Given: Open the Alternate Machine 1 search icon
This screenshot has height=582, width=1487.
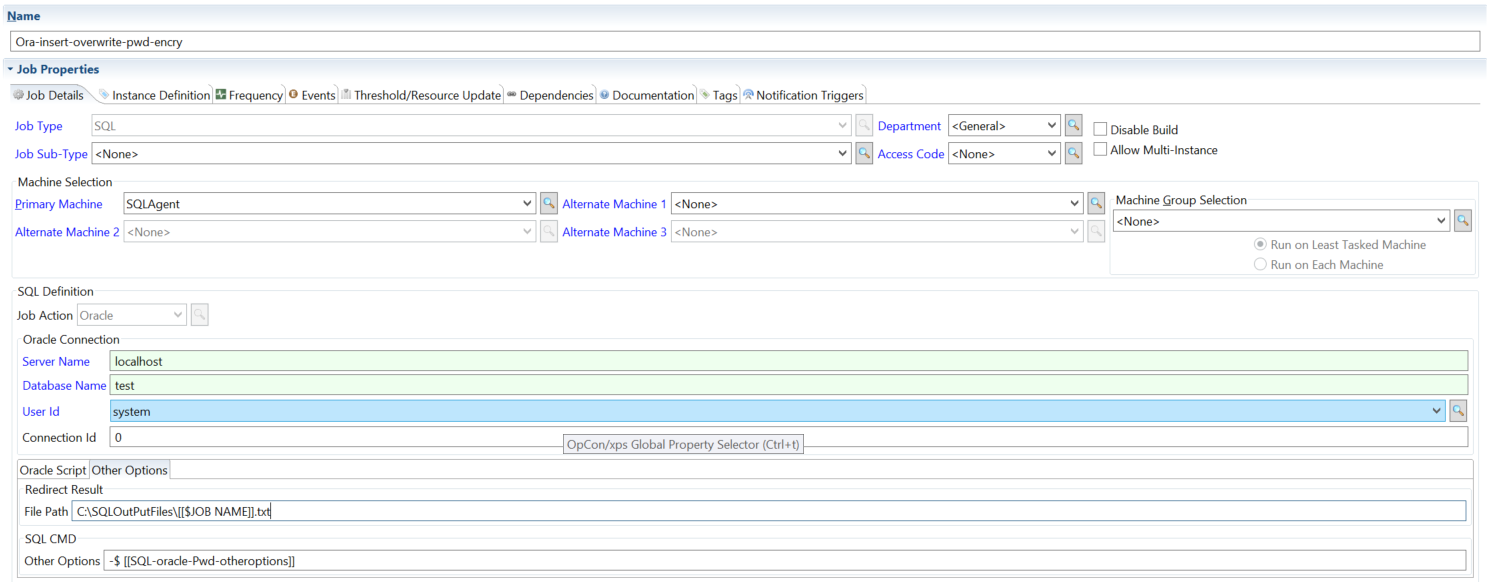Looking at the screenshot, I should tap(1096, 204).
